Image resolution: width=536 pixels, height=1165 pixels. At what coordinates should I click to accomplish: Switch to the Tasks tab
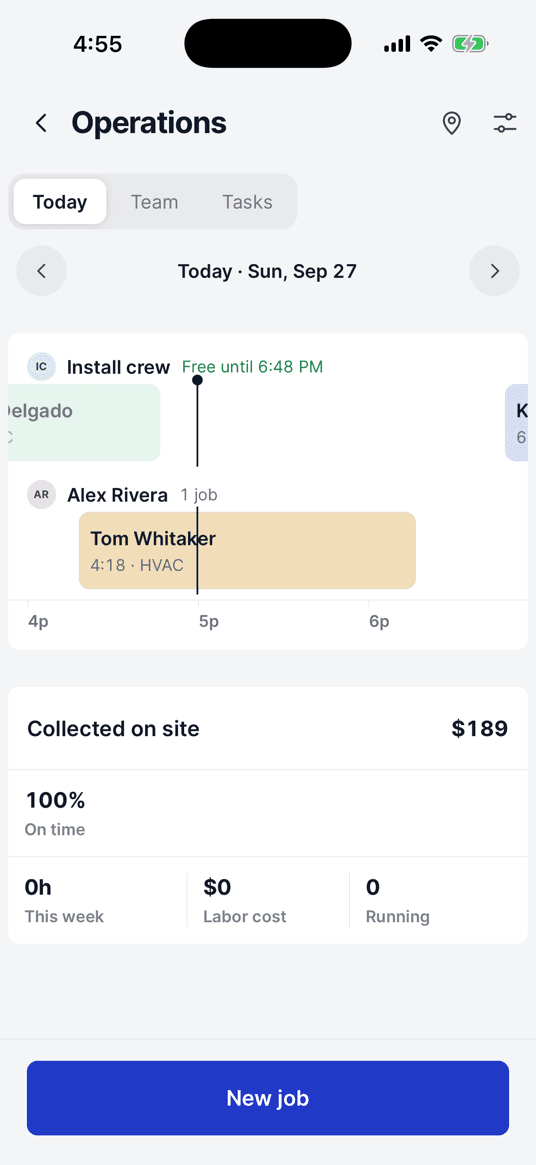tap(248, 201)
